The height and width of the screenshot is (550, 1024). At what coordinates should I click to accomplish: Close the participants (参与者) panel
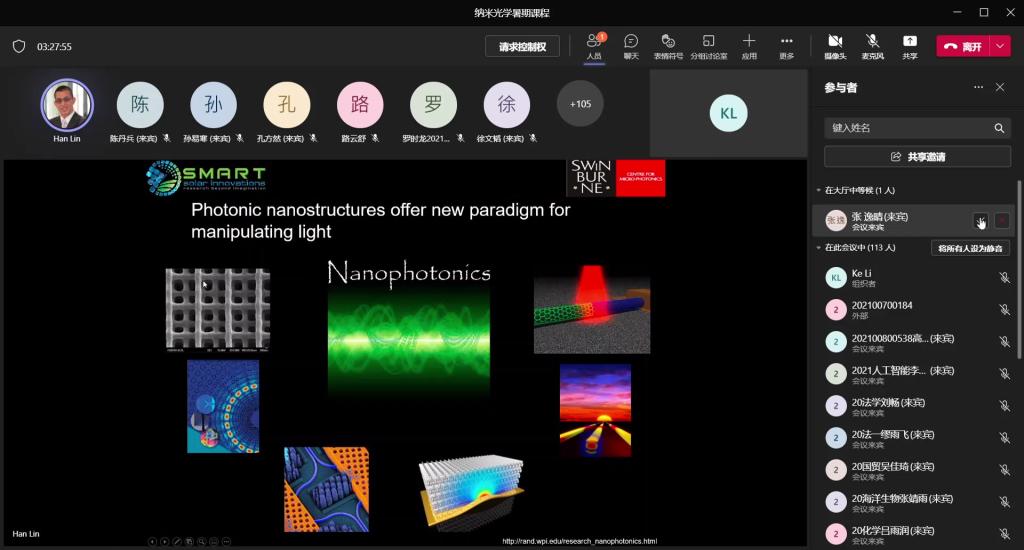point(1000,88)
